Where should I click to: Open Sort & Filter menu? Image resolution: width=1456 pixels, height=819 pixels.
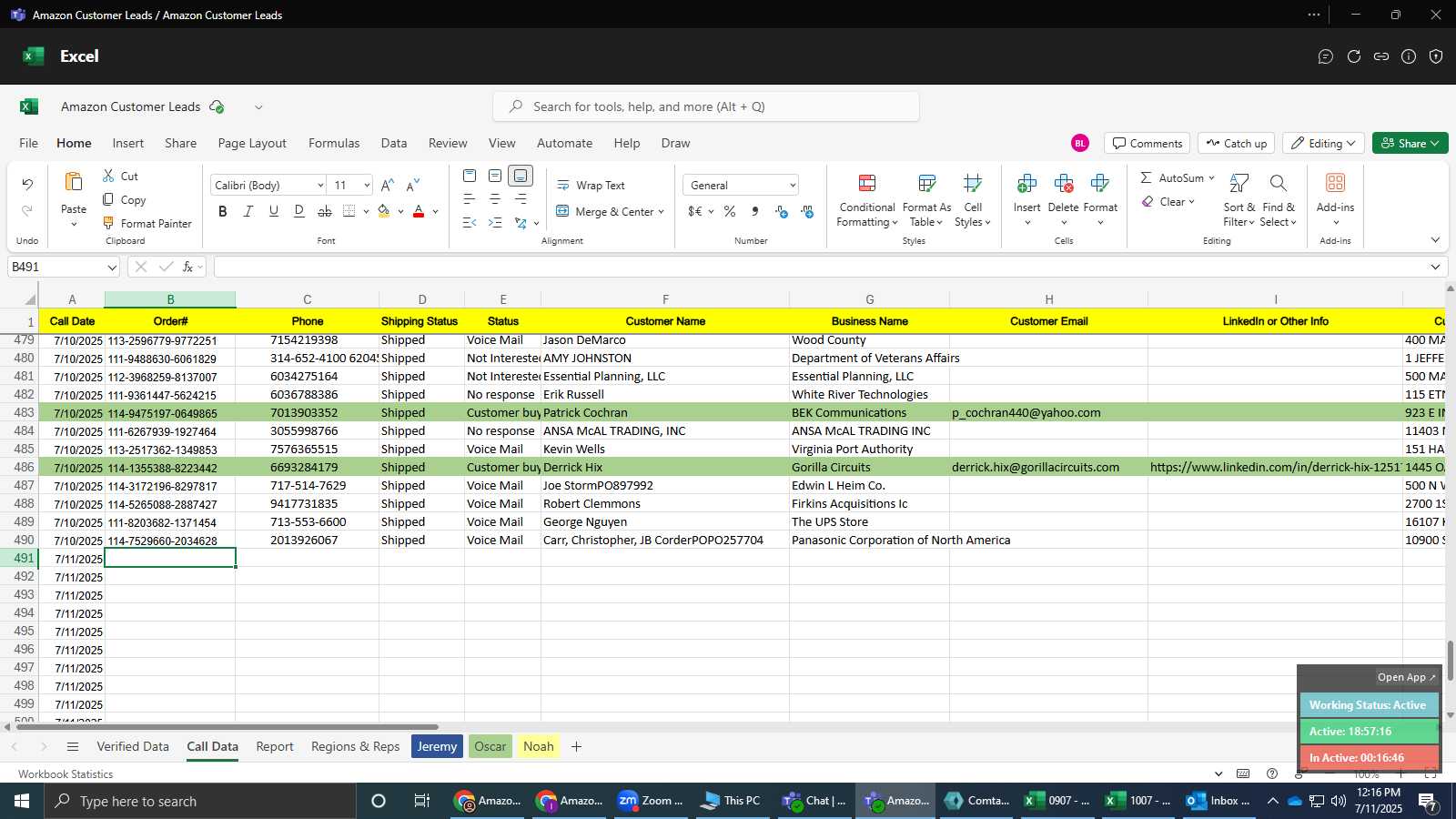(x=1239, y=200)
